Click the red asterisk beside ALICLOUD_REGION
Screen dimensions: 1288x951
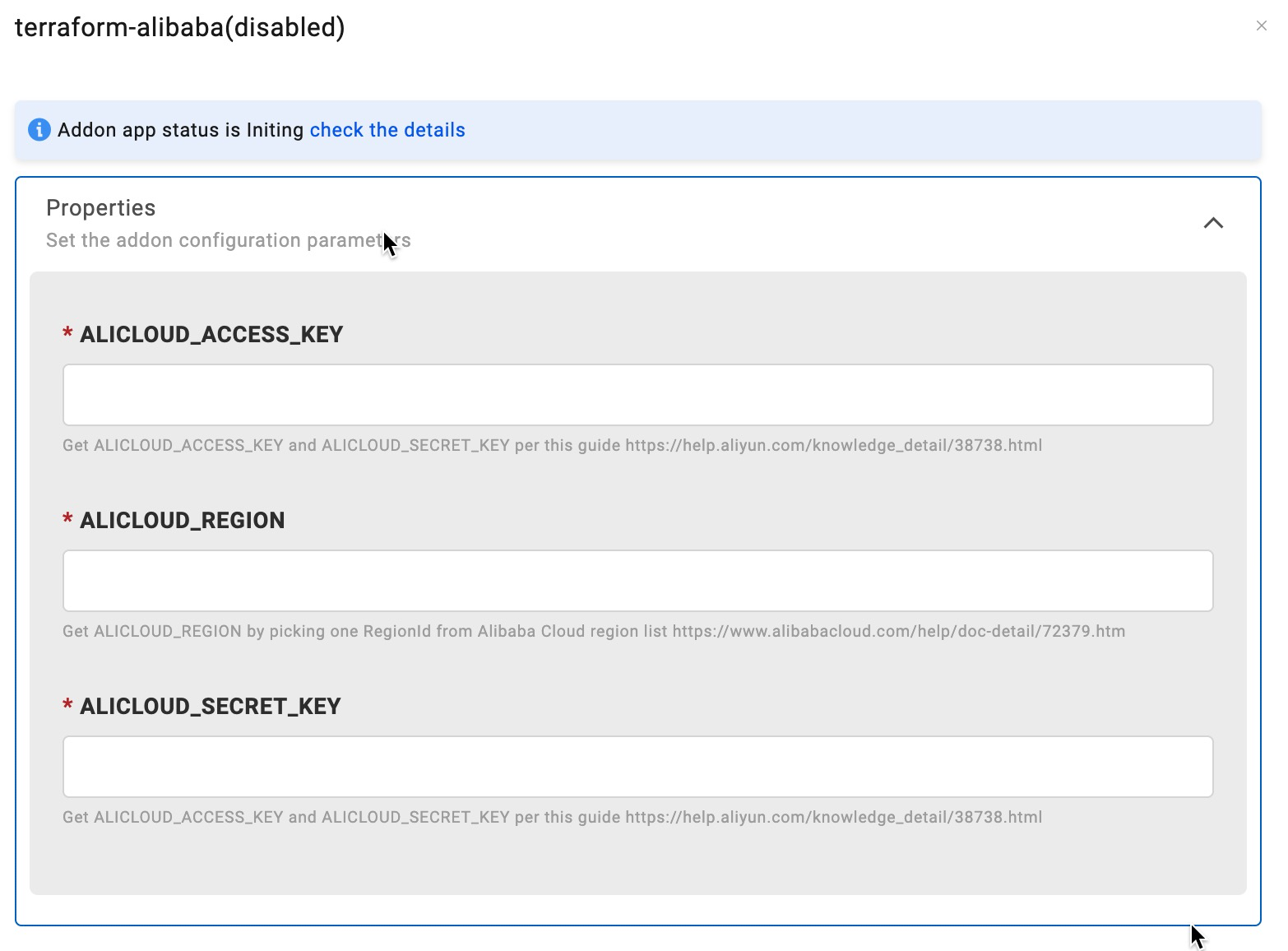[x=67, y=520]
